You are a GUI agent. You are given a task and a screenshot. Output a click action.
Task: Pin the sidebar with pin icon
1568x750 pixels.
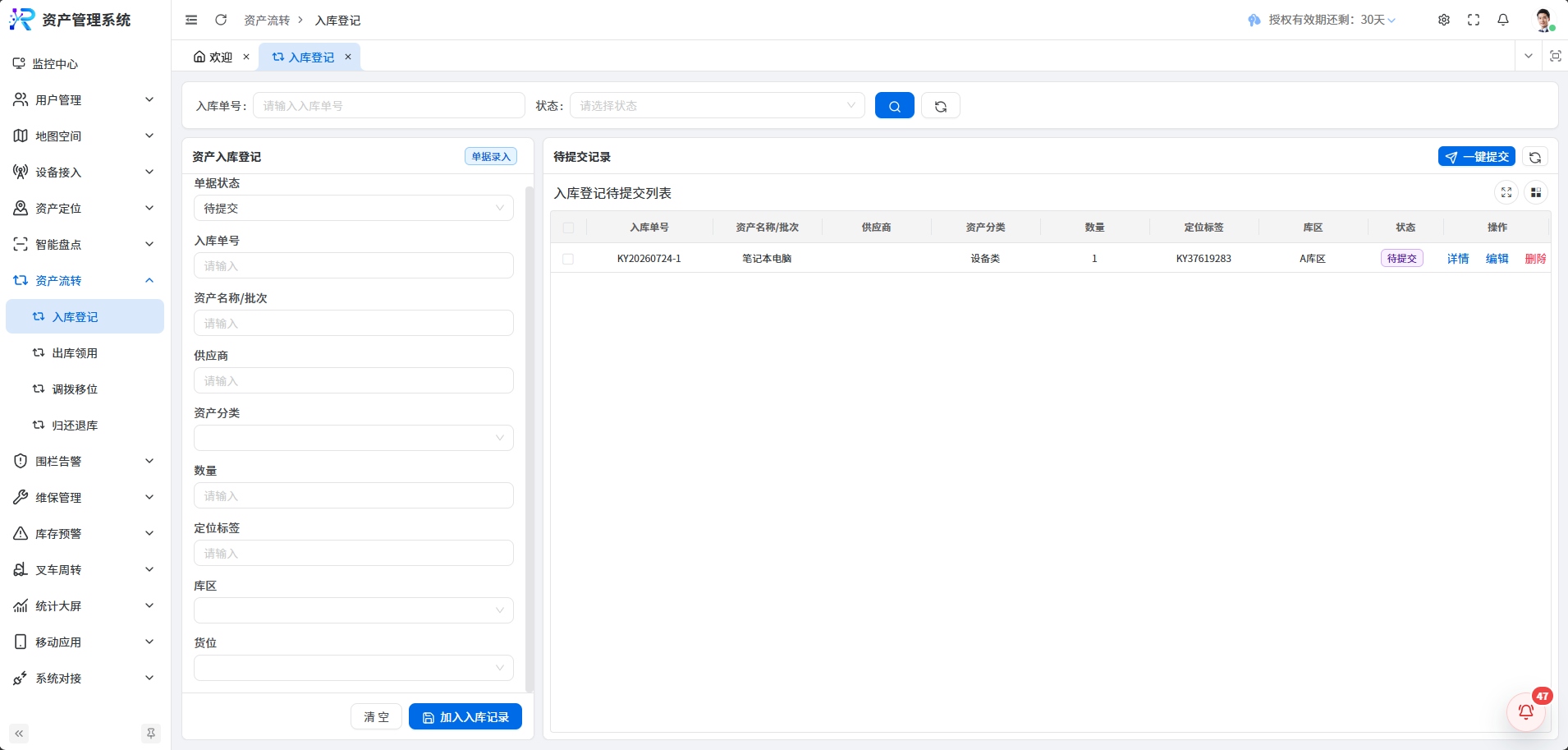click(151, 734)
